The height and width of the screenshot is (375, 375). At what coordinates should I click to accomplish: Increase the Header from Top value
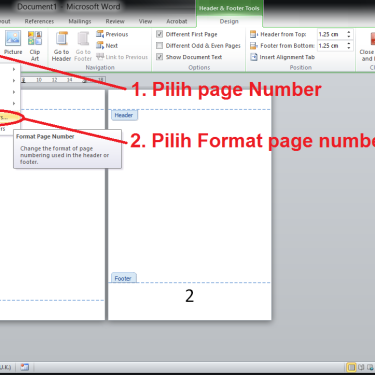[x=349, y=32]
